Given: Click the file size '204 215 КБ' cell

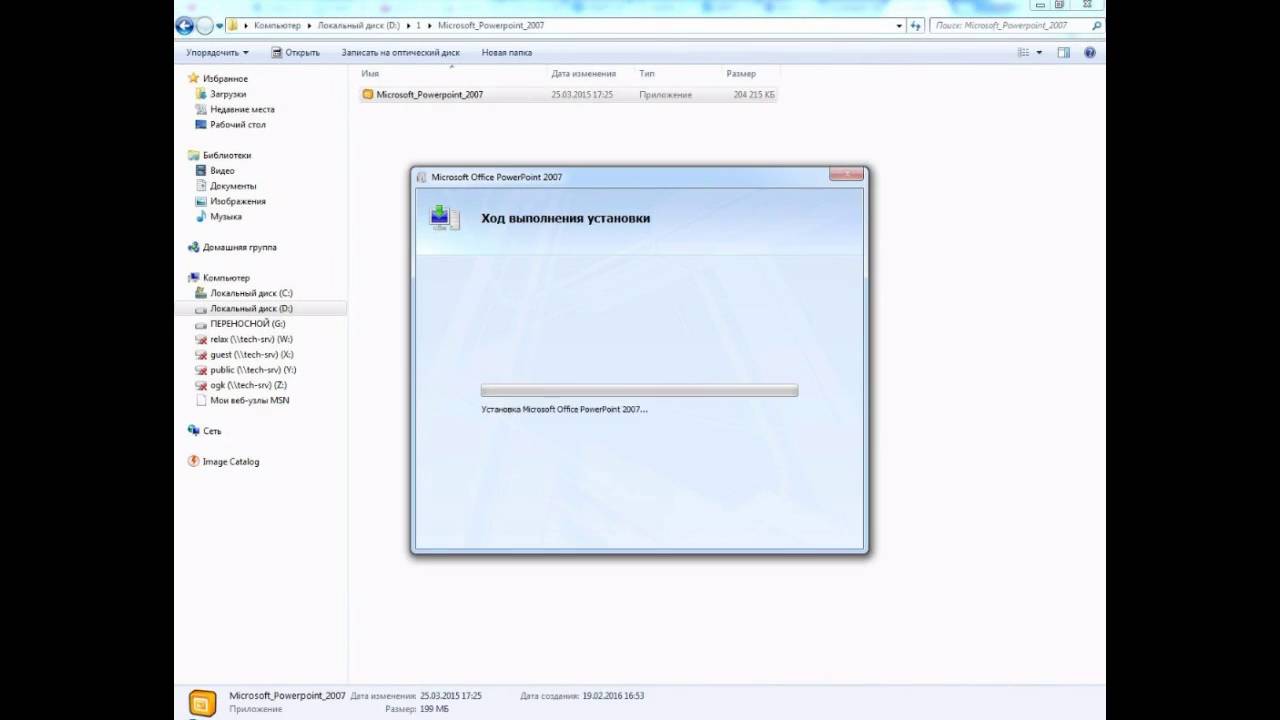Looking at the screenshot, I should coord(754,94).
